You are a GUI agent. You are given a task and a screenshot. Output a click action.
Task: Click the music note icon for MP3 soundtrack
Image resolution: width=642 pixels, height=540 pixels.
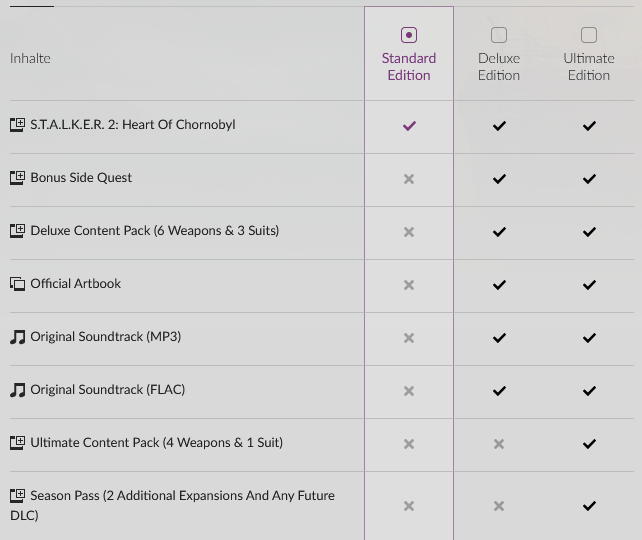point(17,337)
